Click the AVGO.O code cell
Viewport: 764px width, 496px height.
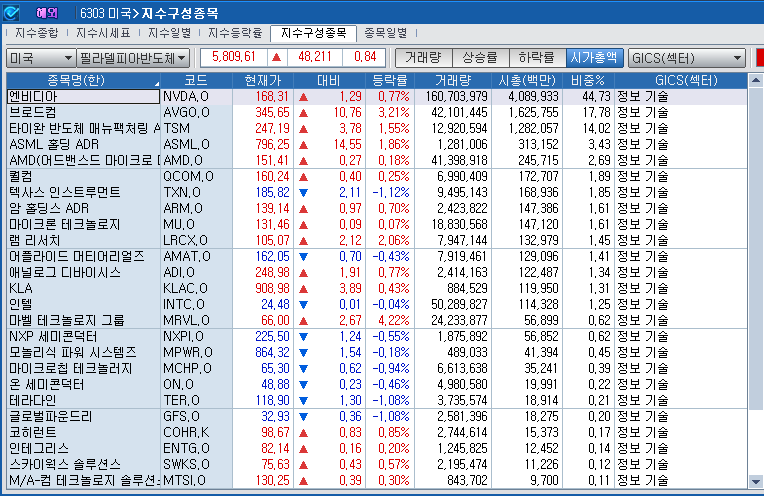pyautogui.click(x=196, y=113)
